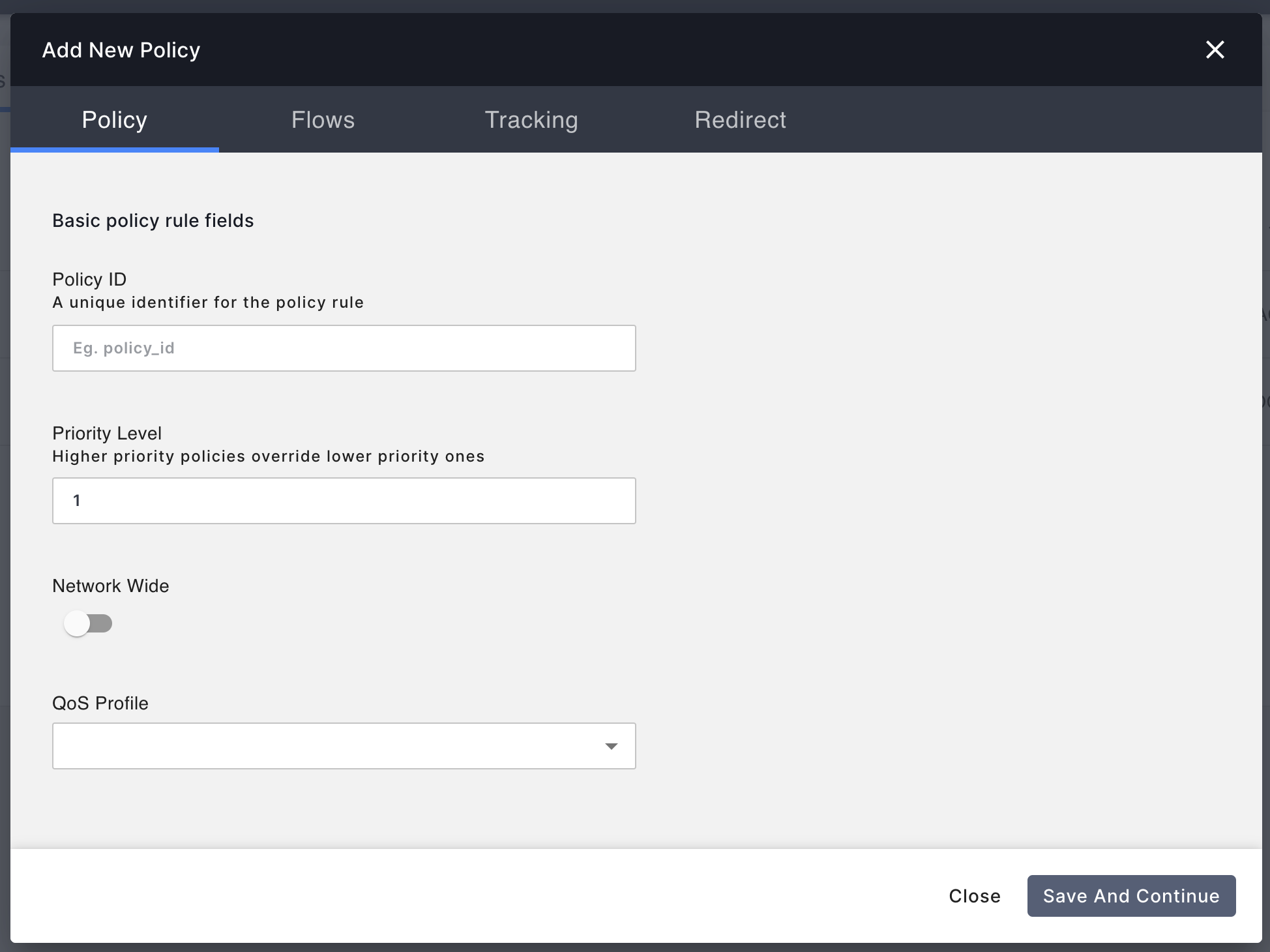
Task: Close the dialog using the X icon
Action: click(1215, 50)
